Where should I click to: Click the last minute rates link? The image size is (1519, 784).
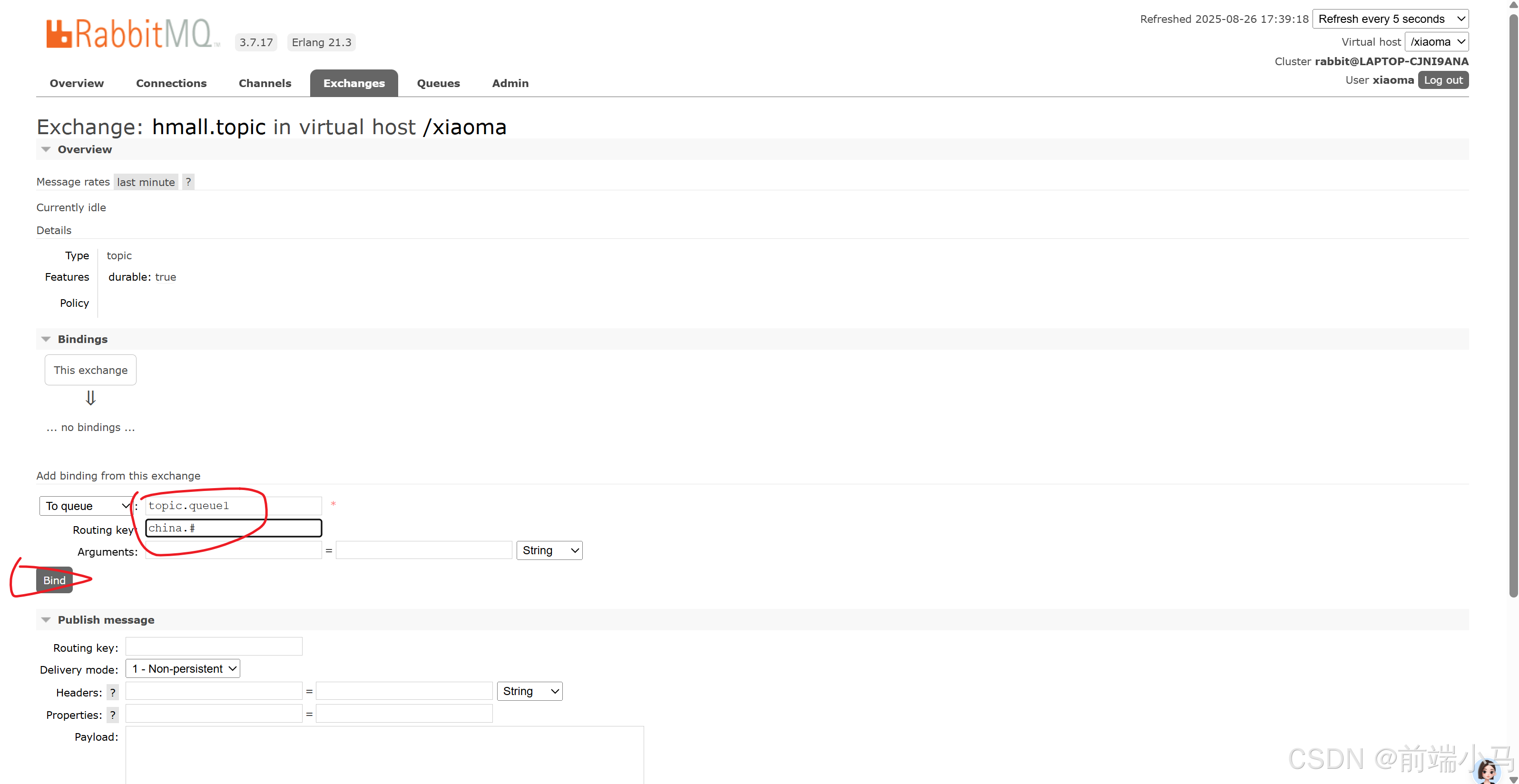click(x=146, y=182)
